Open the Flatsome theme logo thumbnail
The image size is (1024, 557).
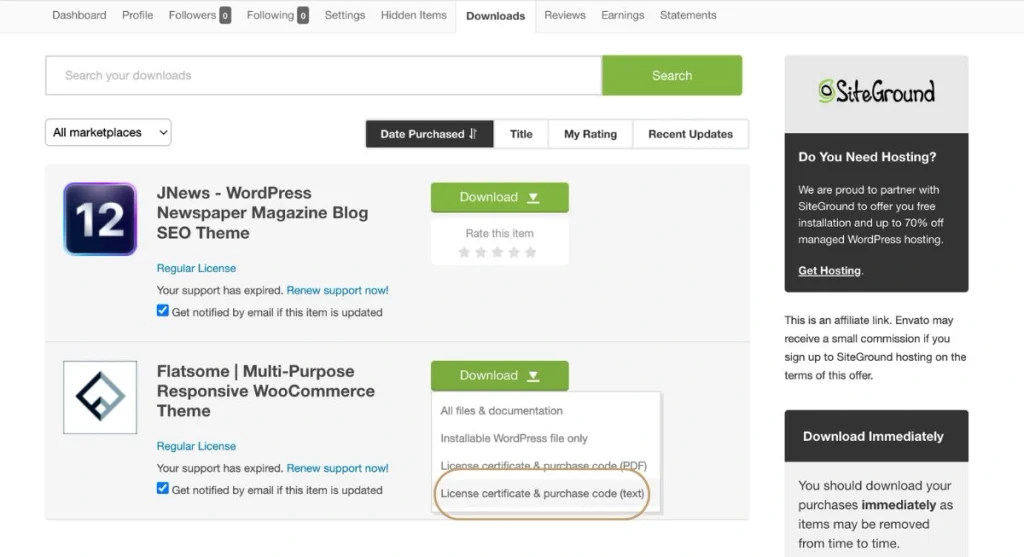coord(100,397)
